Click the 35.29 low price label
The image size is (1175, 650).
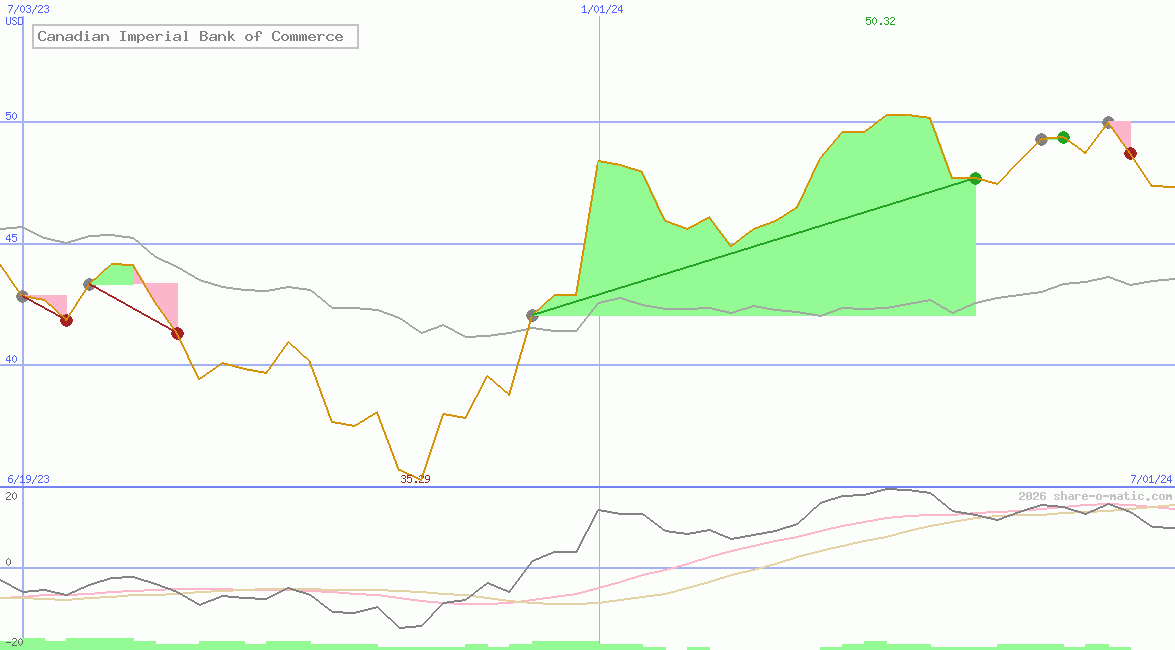(x=415, y=479)
